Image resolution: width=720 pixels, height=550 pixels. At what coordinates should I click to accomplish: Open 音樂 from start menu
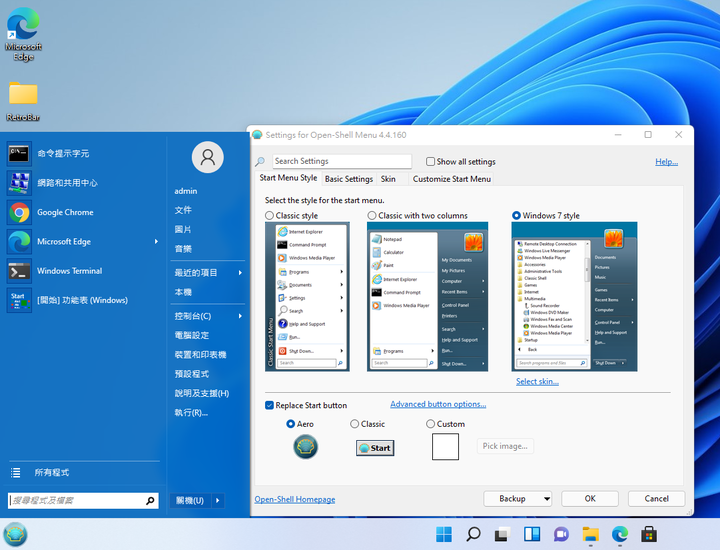(x=183, y=249)
